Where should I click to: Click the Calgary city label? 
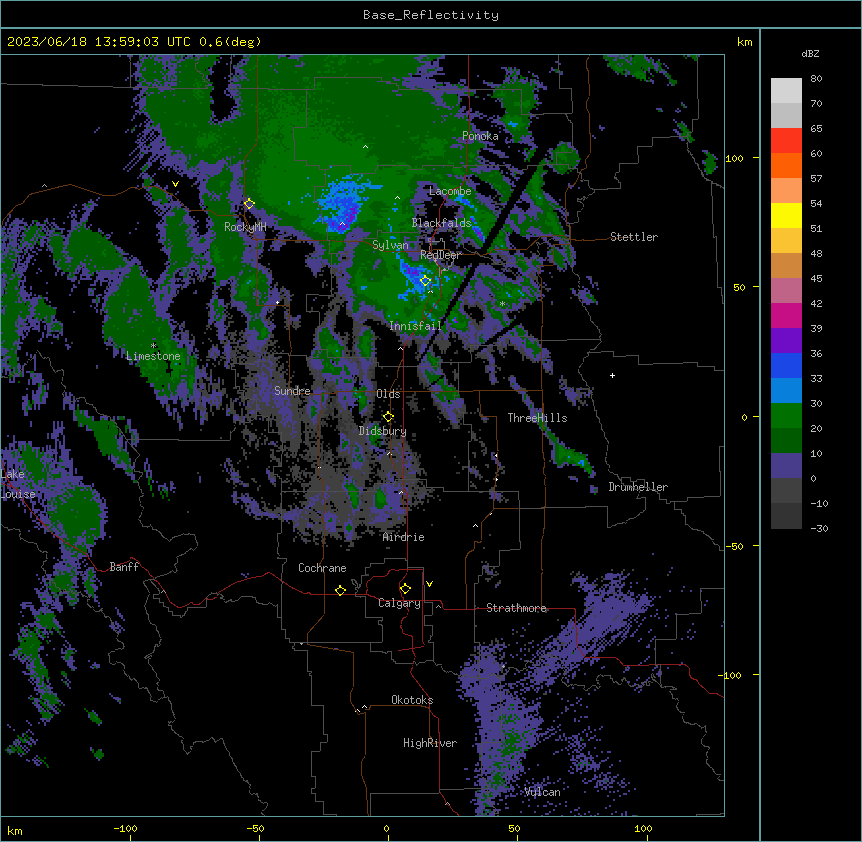pos(399,603)
